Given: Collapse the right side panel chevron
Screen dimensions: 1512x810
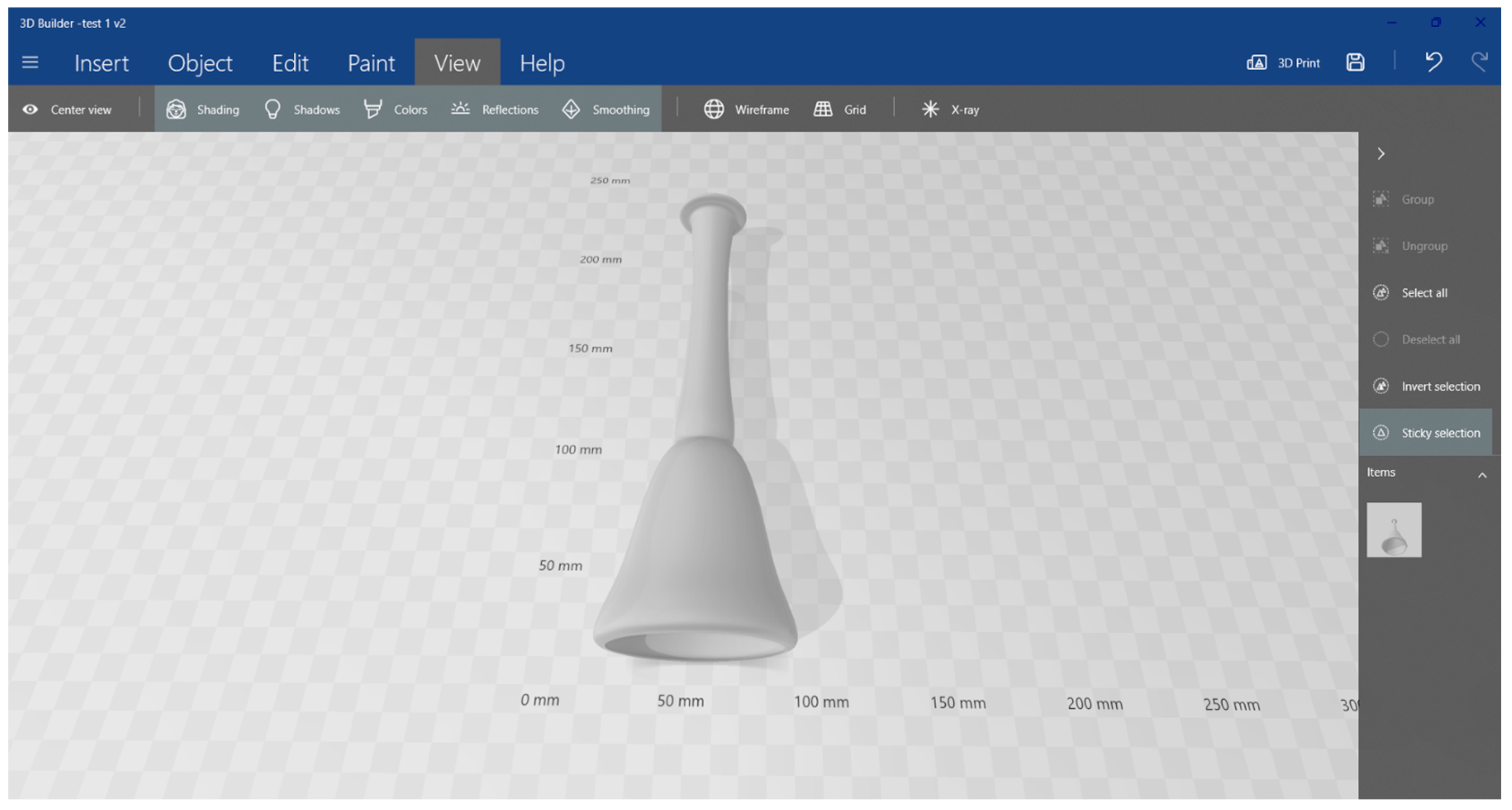Looking at the screenshot, I should point(1380,154).
